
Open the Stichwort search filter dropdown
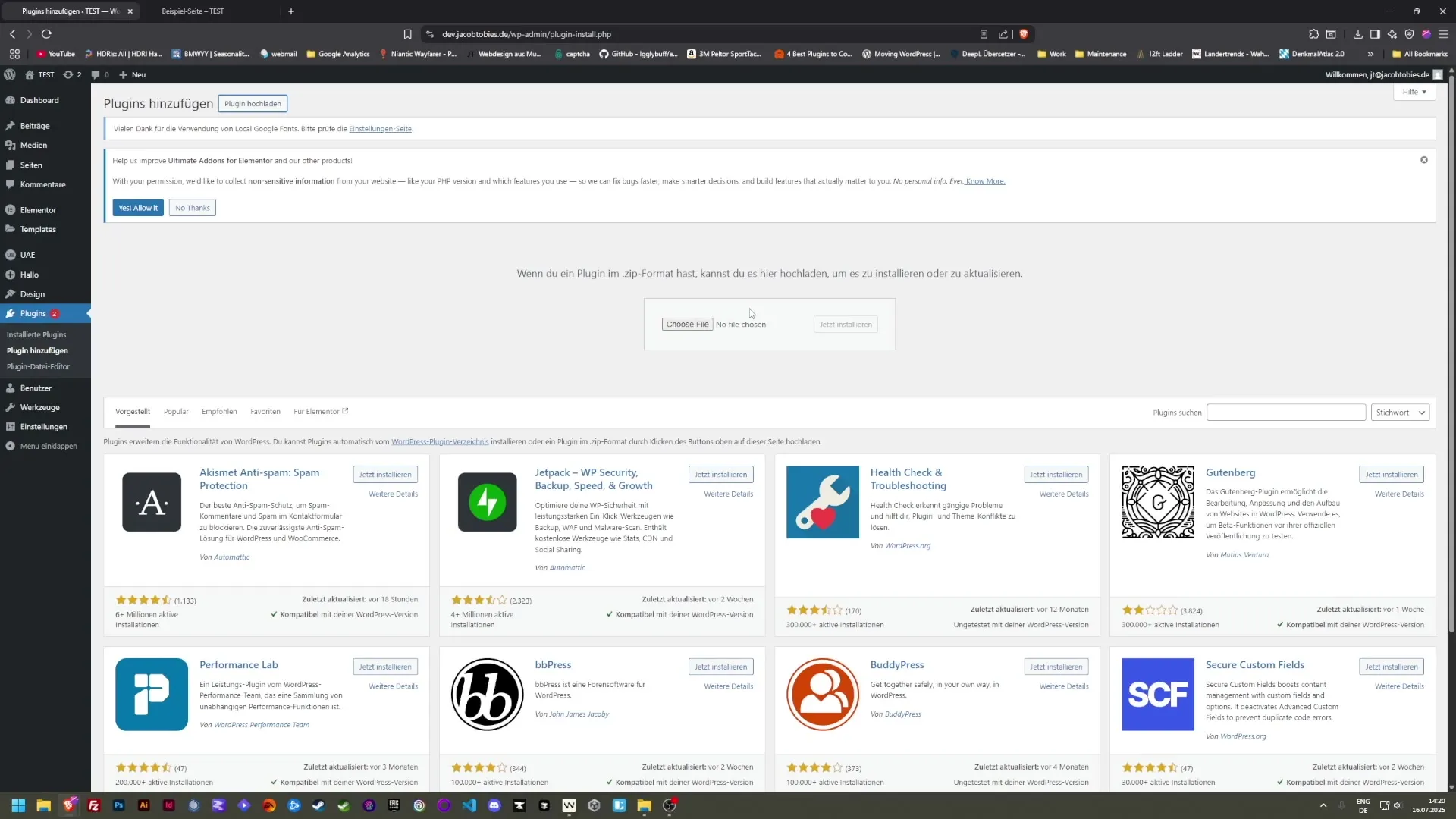click(1399, 412)
